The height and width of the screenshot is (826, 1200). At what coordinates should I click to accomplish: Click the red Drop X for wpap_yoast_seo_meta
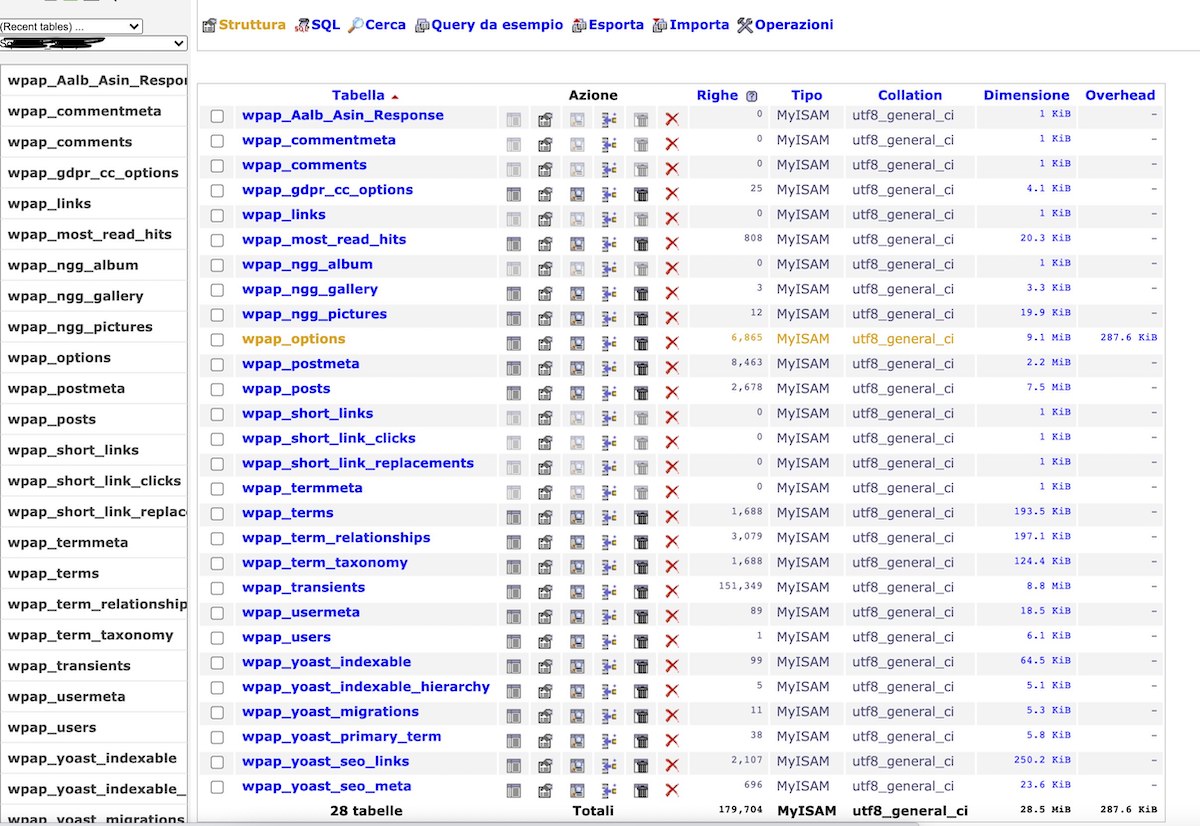[x=672, y=791]
